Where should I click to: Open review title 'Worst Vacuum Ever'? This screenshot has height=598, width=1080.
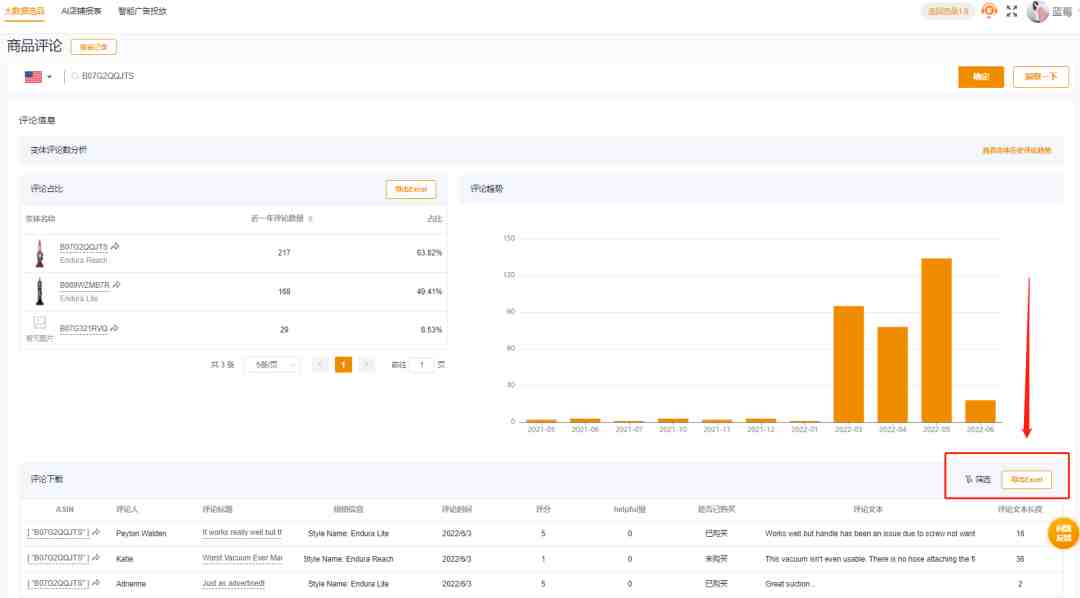pos(242,558)
